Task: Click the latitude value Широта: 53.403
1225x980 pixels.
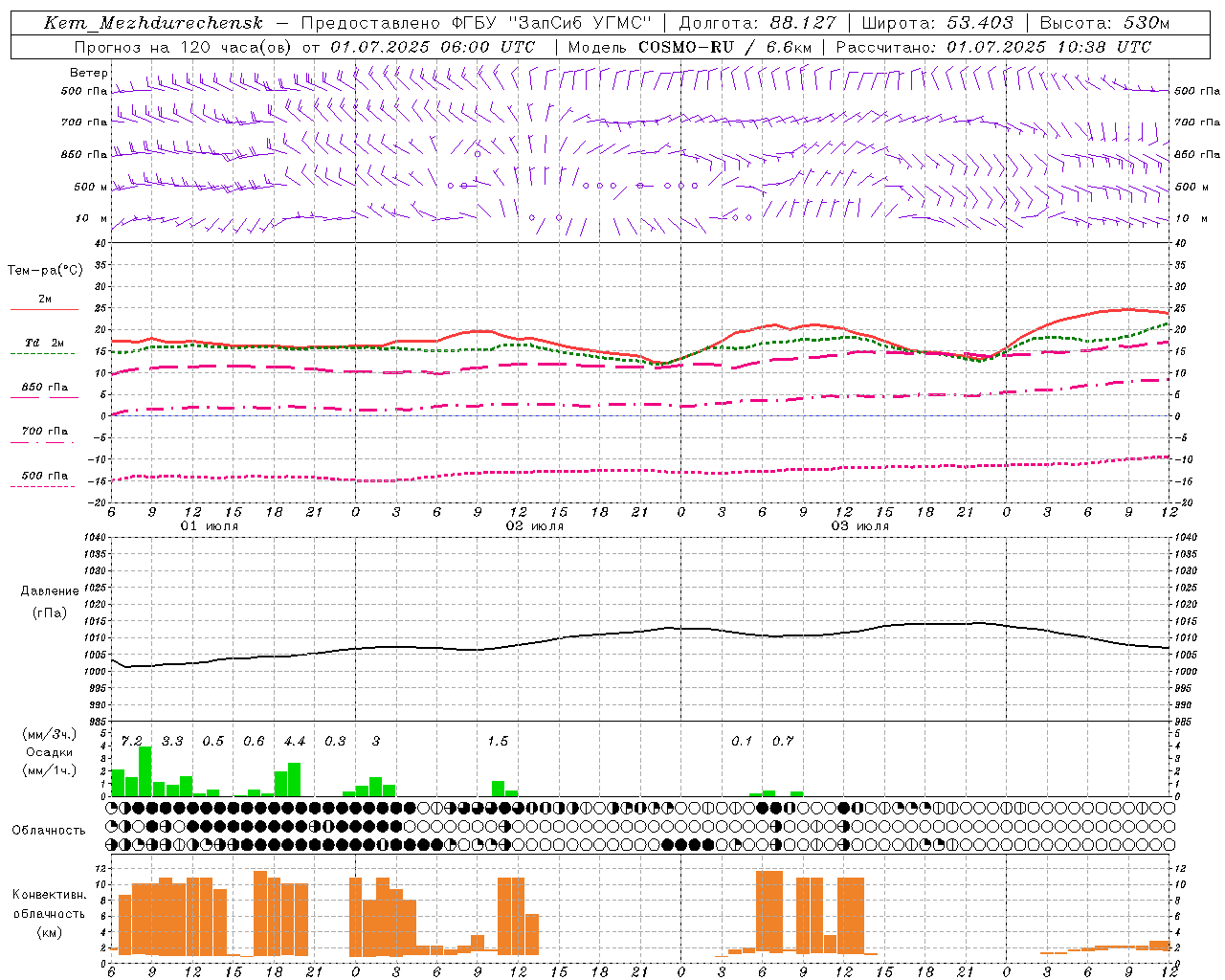Action: pyautogui.click(x=937, y=23)
